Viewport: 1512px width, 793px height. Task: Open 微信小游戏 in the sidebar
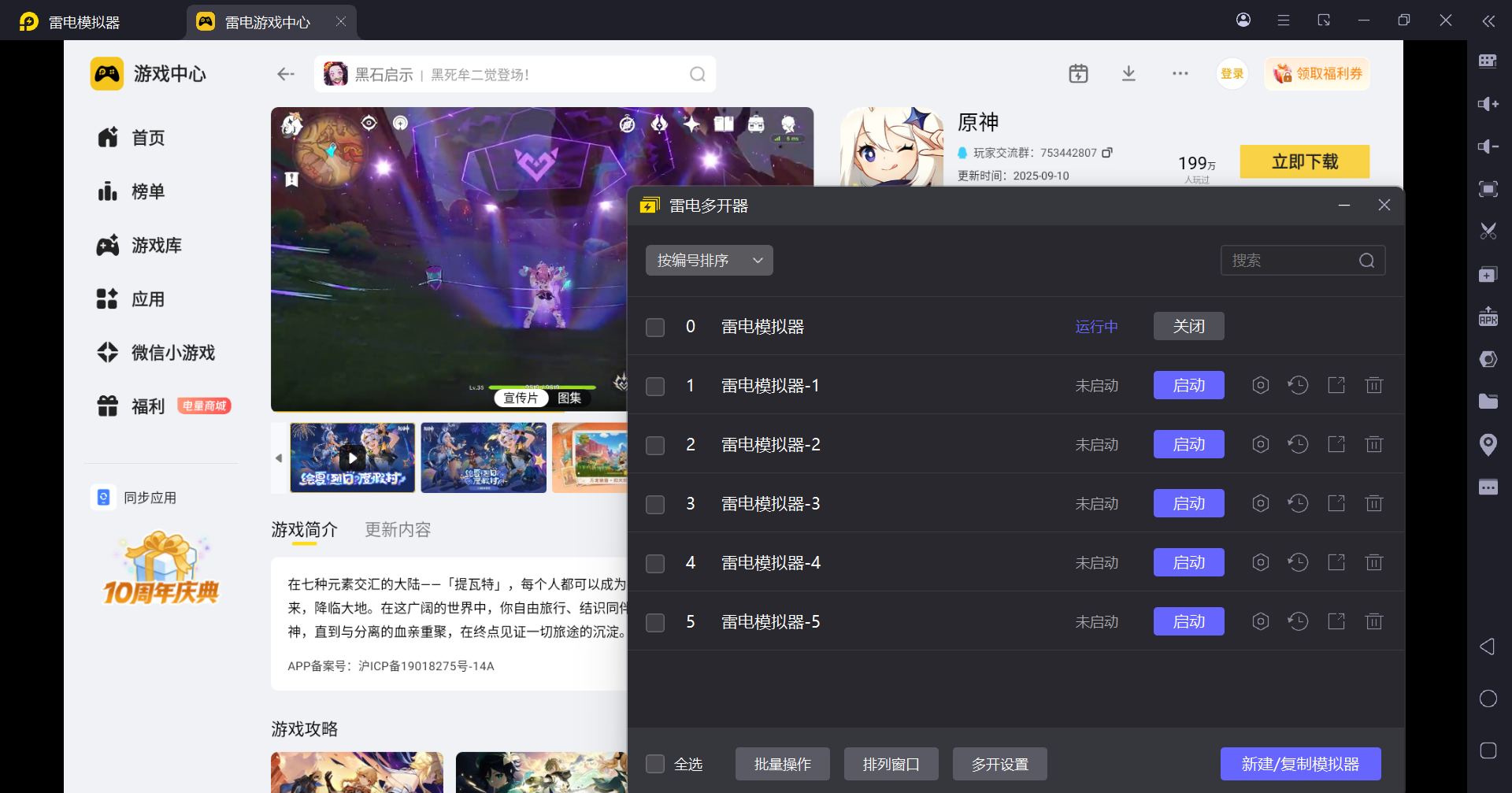pos(156,353)
